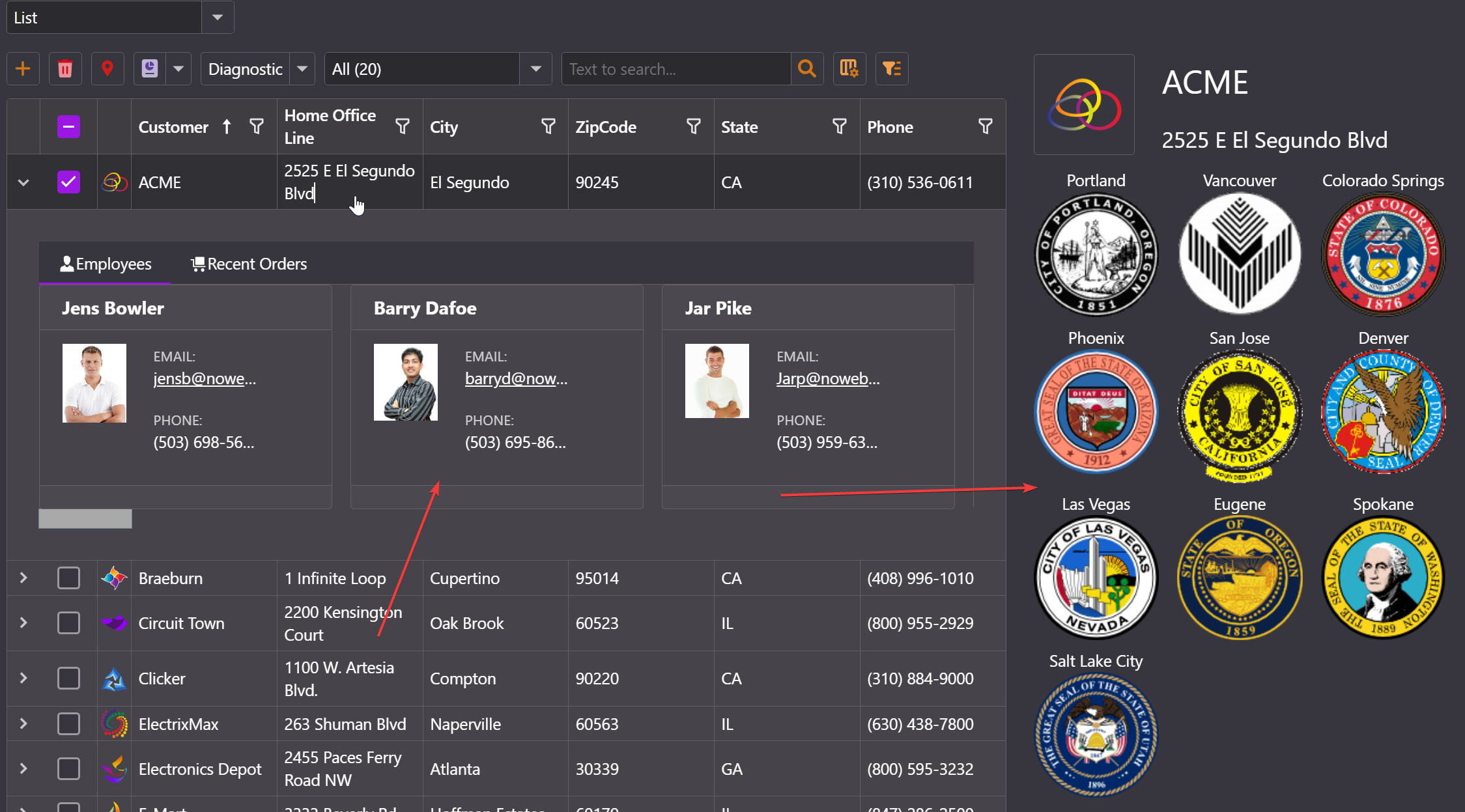The height and width of the screenshot is (812, 1465).
Task: Click Barry Dafoe's email link
Action: [516, 379]
